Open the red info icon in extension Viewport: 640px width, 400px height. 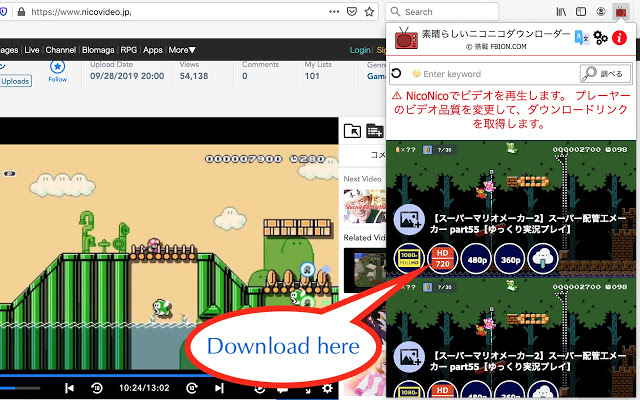[x=619, y=38]
